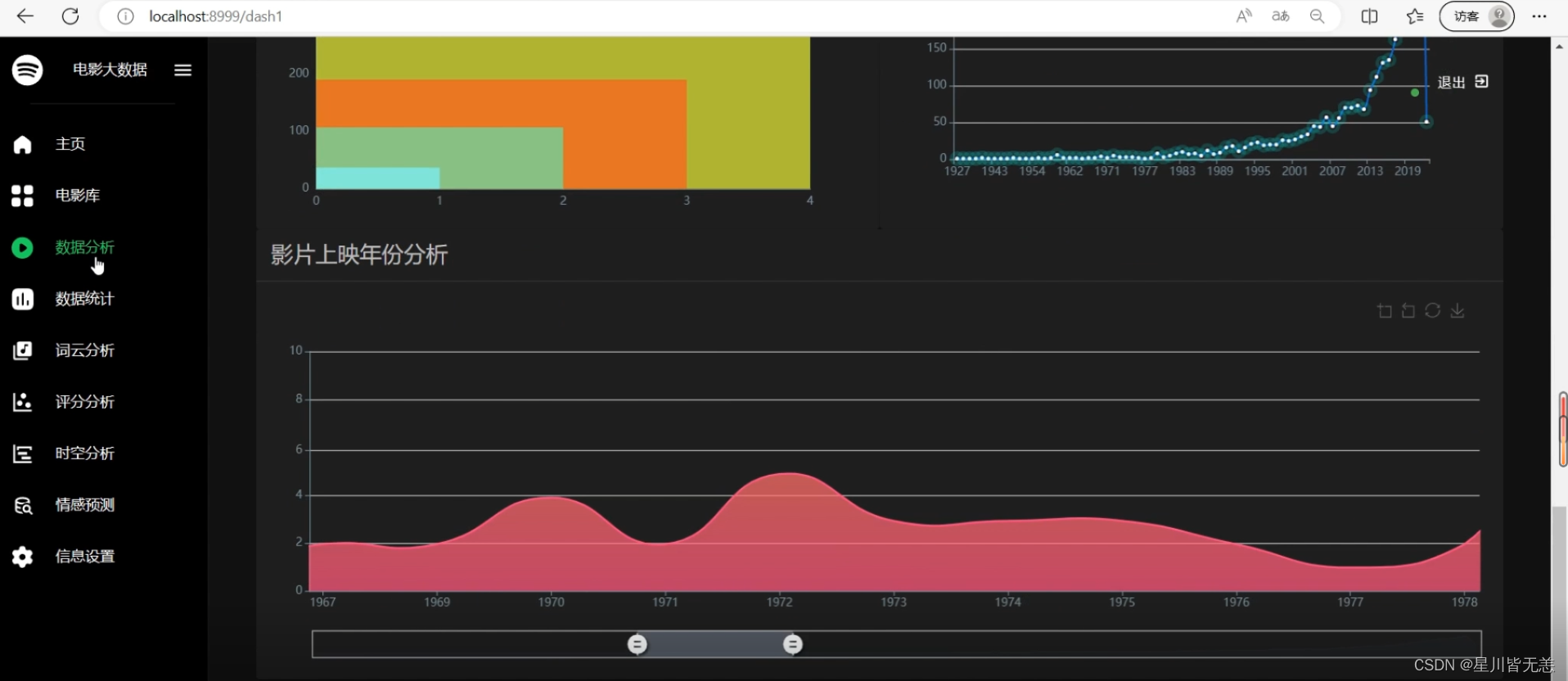Click the logout arrow icon beside 退出
The width and height of the screenshot is (1568, 681).
click(x=1481, y=82)
